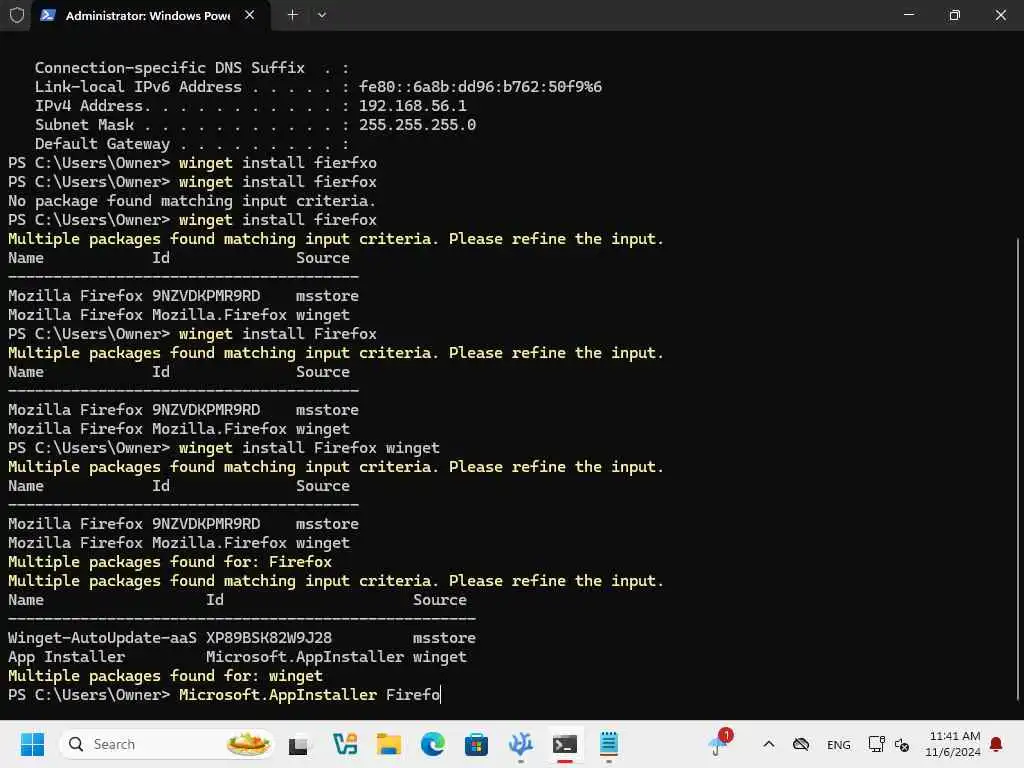Image resolution: width=1024 pixels, height=768 pixels.
Task: Click the Connection-specific DNS Suffix line
Action: pos(191,68)
